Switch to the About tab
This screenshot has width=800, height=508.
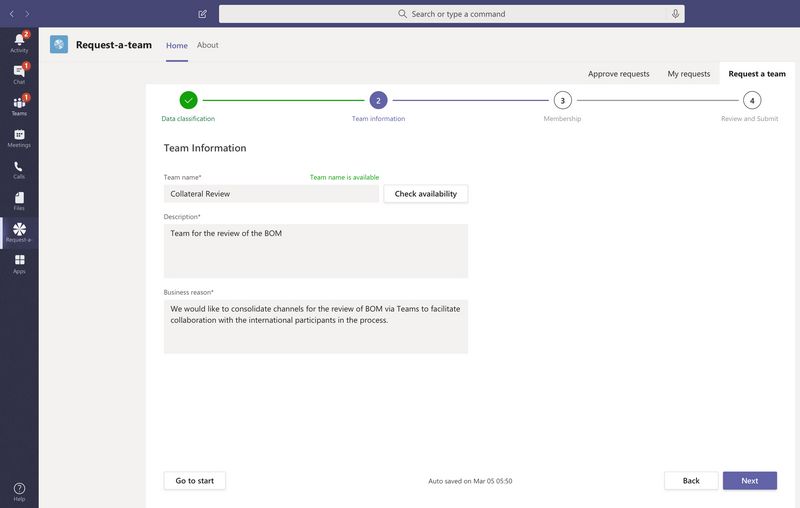point(207,45)
